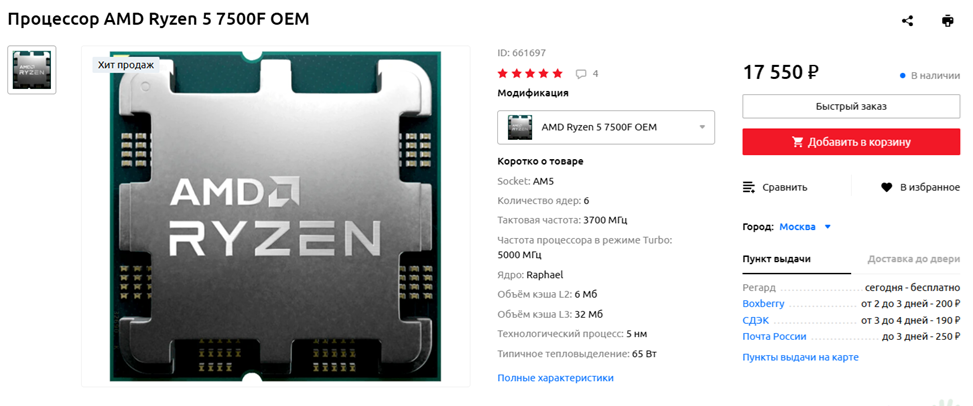Click the compare list icon
973x406 pixels.
(x=749, y=187)
